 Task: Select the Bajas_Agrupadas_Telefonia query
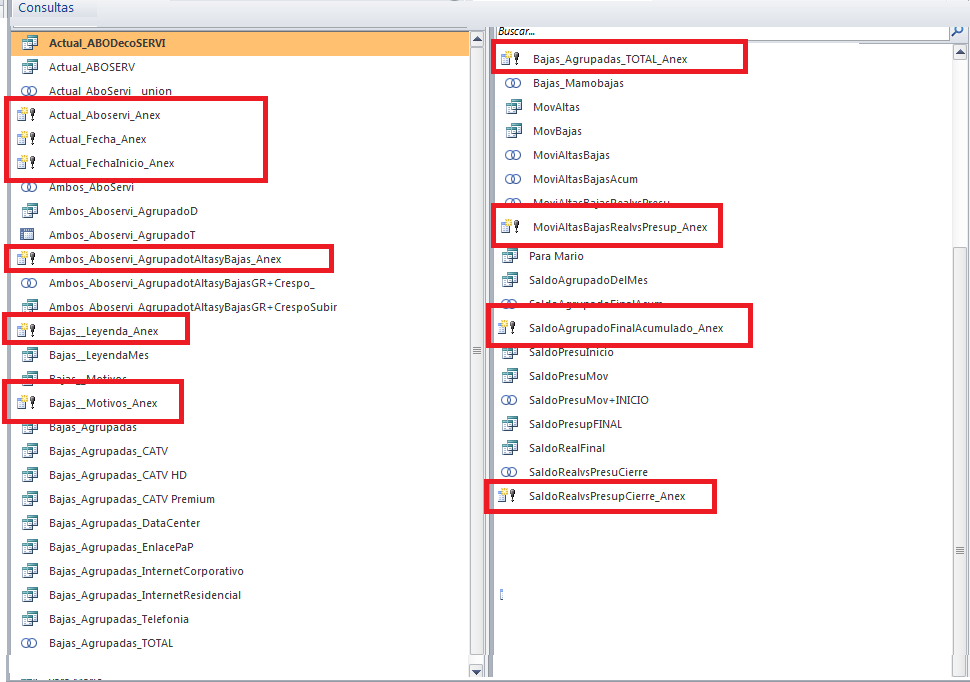coord(118,619)
